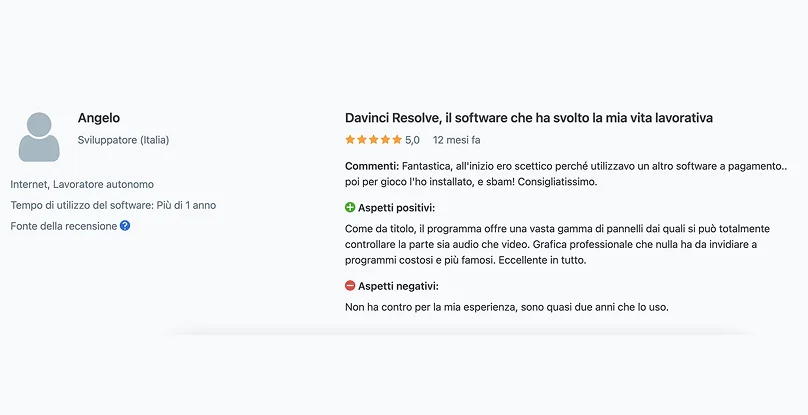
Task: Click Angelo's gray avatar picture
Action: coord(39,137)
